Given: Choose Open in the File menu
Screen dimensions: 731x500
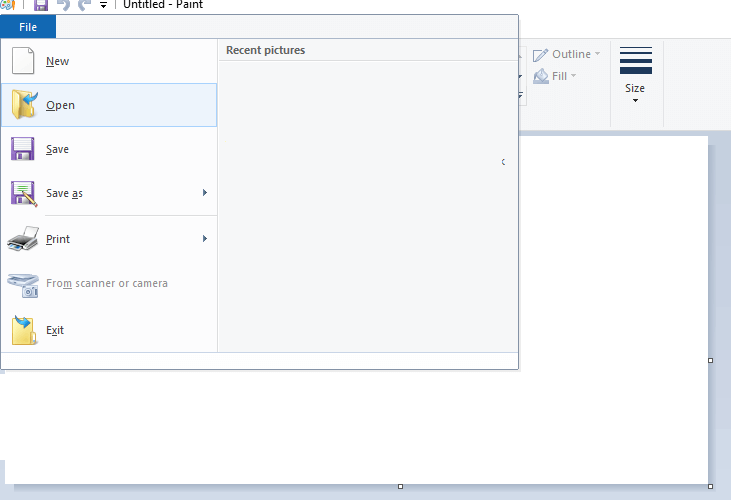Looking at the screenshot, I should click(109, 105).
